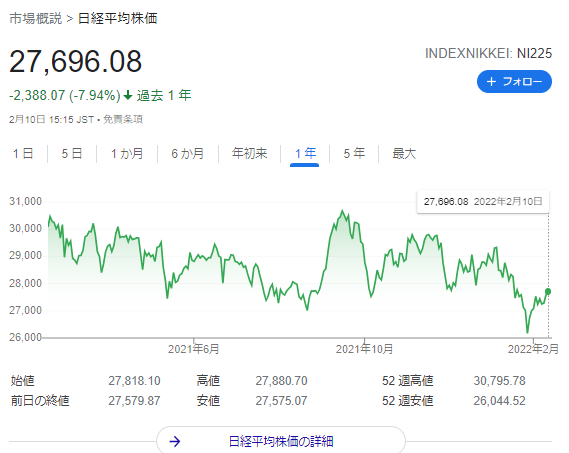Click the 2022年2月 axis marker
569x453 pixels.
pos(533,349)
